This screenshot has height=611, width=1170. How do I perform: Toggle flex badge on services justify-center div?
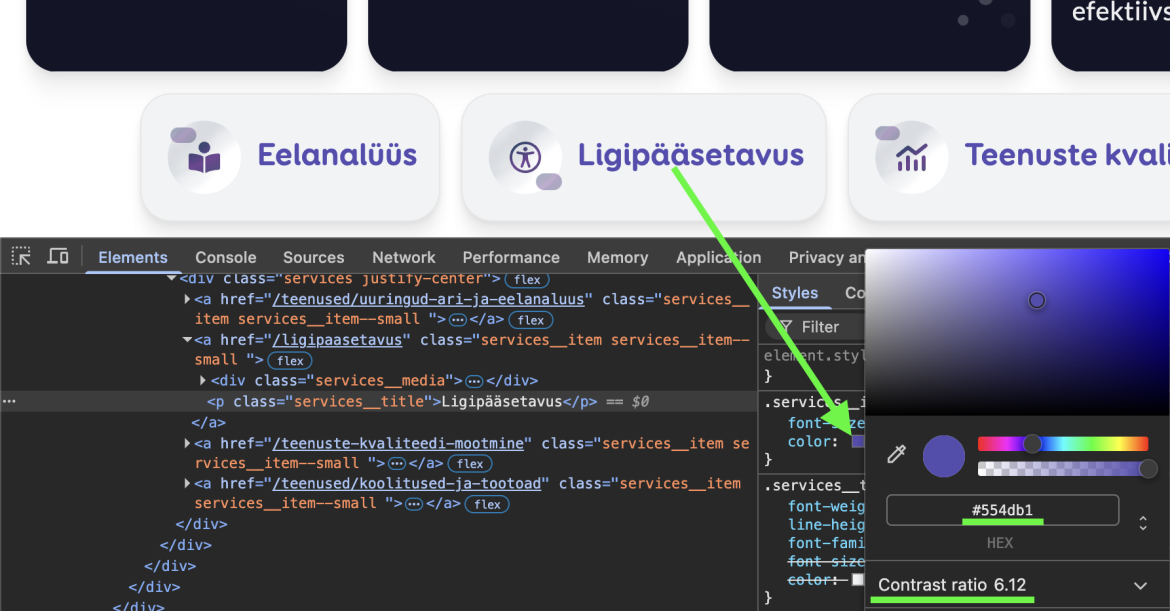coord(527,280)
